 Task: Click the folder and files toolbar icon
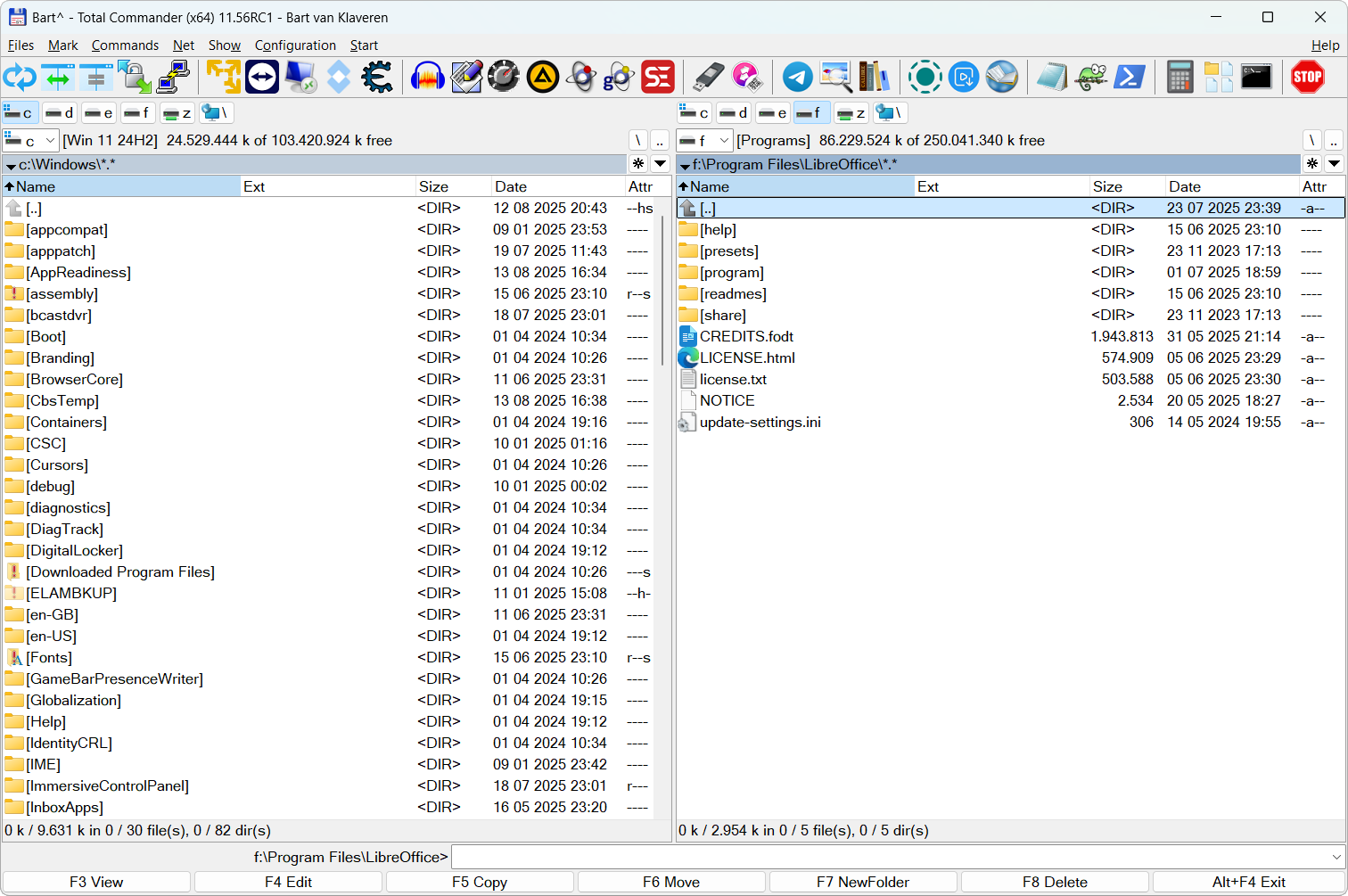point(1218,78)
